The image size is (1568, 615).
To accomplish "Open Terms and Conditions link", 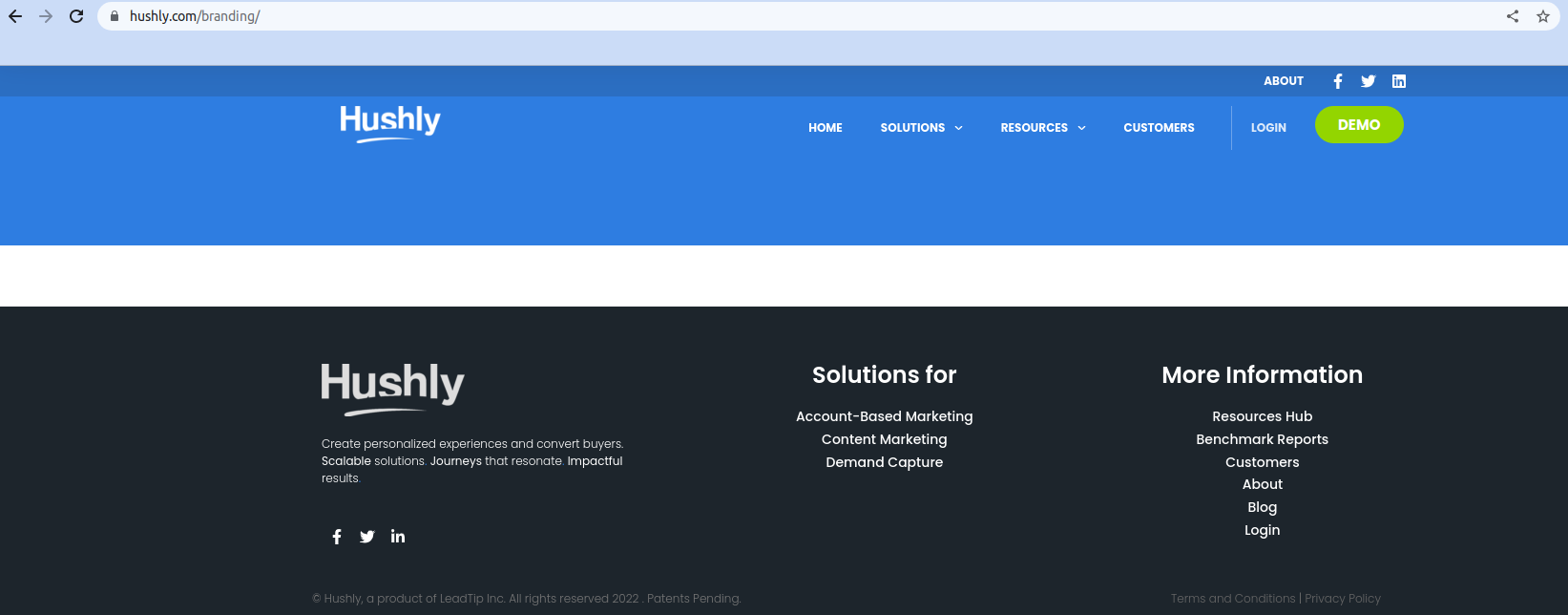I will pos(1233,599).
